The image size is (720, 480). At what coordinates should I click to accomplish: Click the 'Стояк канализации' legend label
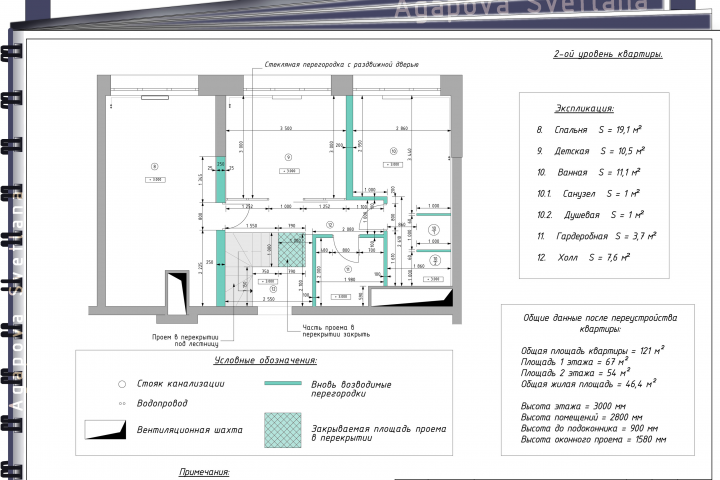click(x=180, y=384)
